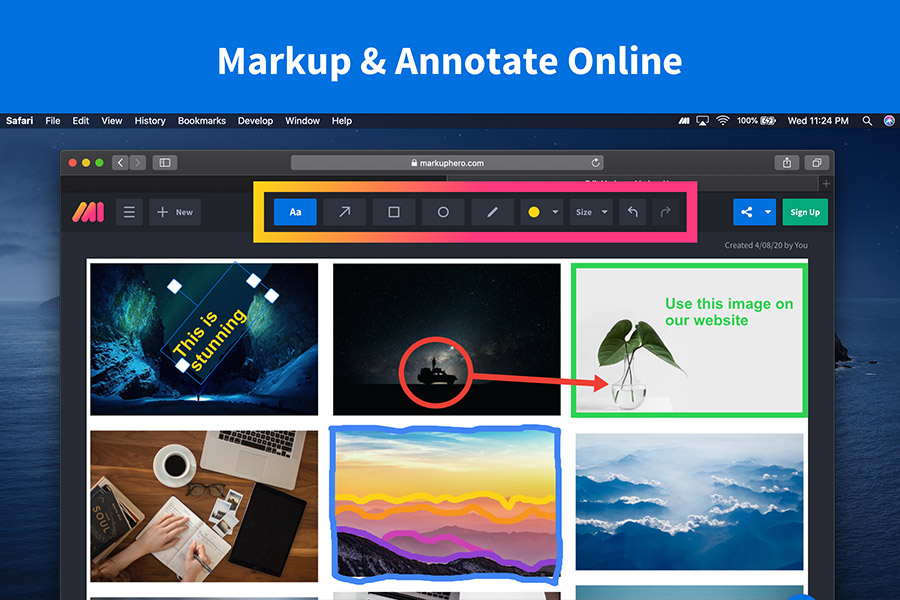Click the AirPlay display icon
The image size is (900, 600).
point(703,121)
